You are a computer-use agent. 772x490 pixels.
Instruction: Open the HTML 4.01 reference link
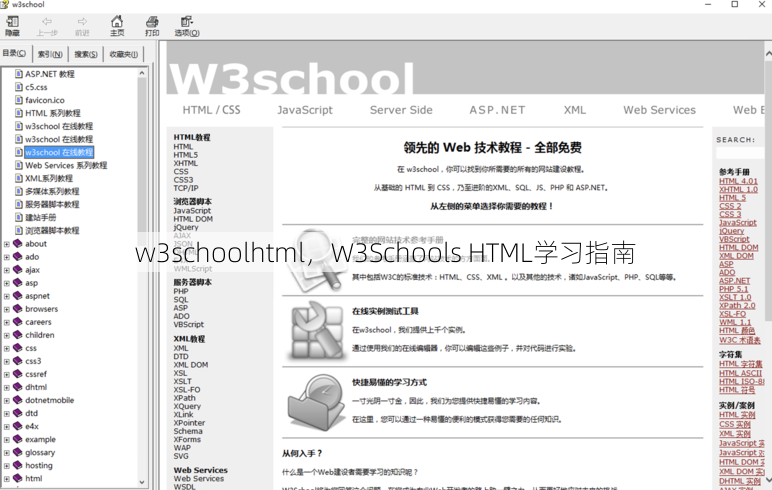point(738,181)
